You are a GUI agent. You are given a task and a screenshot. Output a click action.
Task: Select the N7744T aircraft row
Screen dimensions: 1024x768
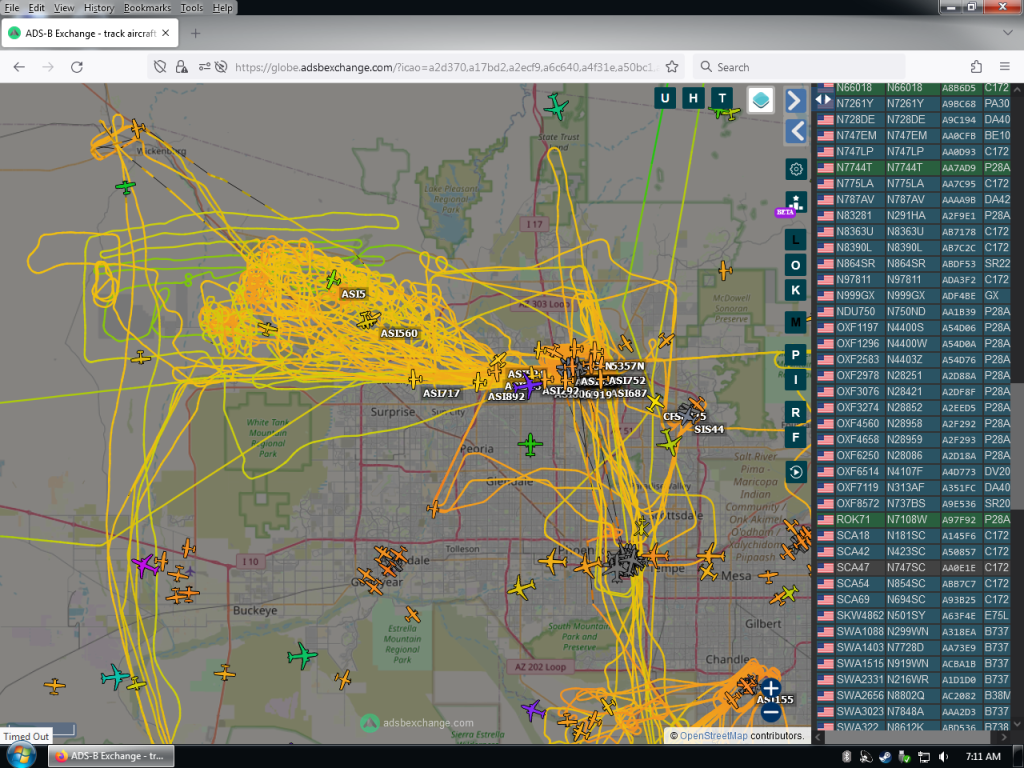[913, 168]
